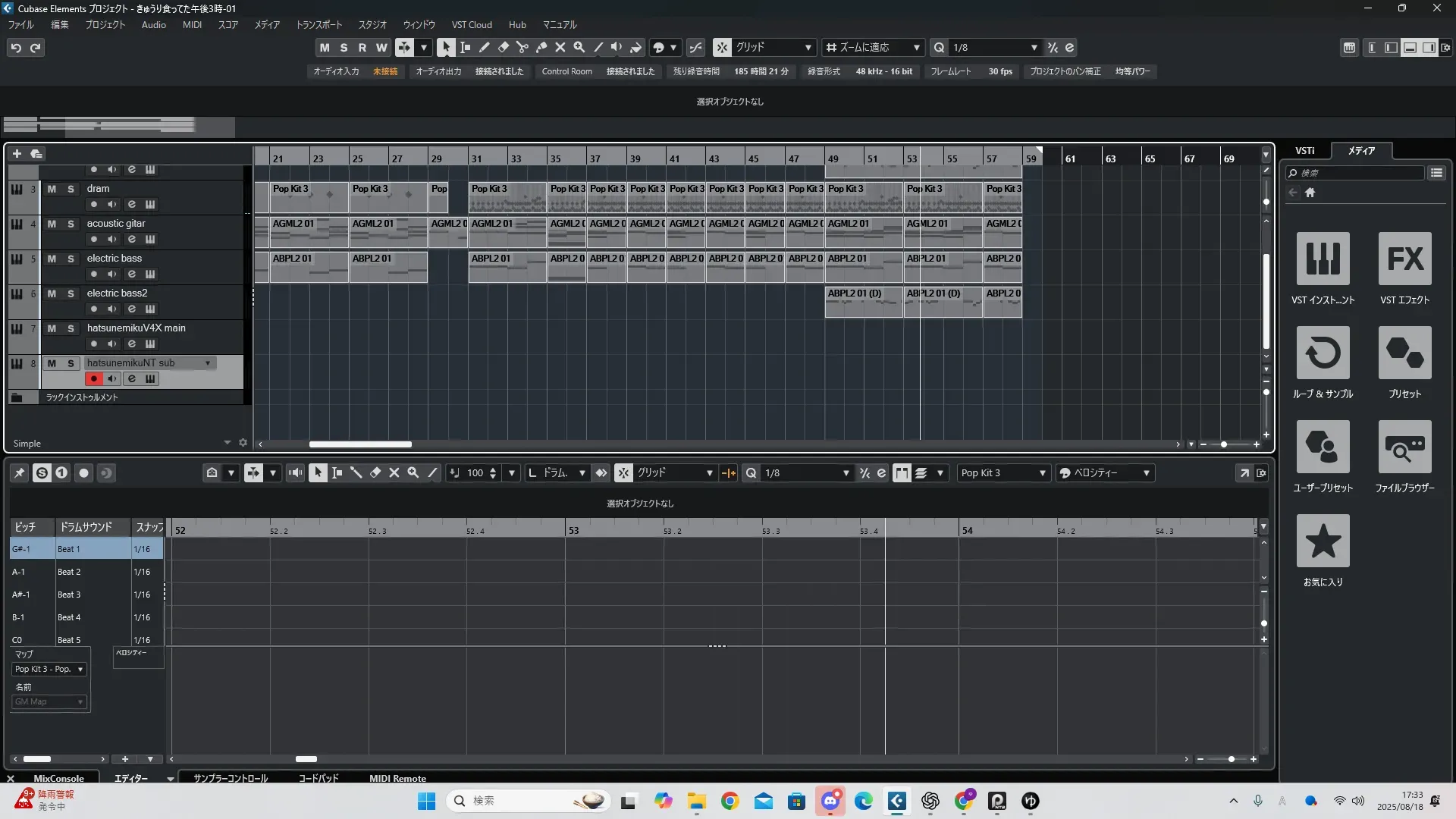Open the VST Instruments media tile

coord(1323,259)
